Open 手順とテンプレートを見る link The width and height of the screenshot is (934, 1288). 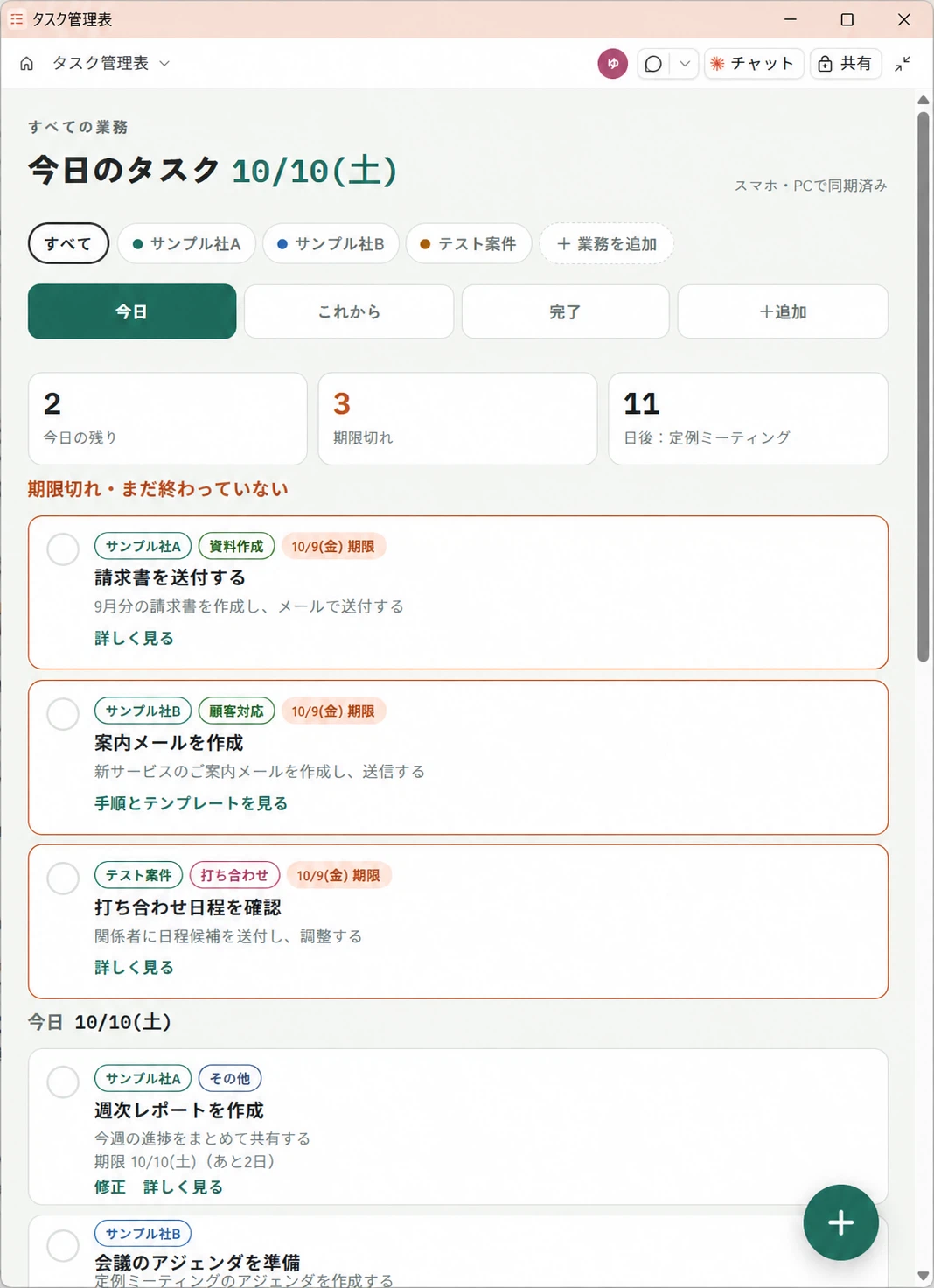191,803
